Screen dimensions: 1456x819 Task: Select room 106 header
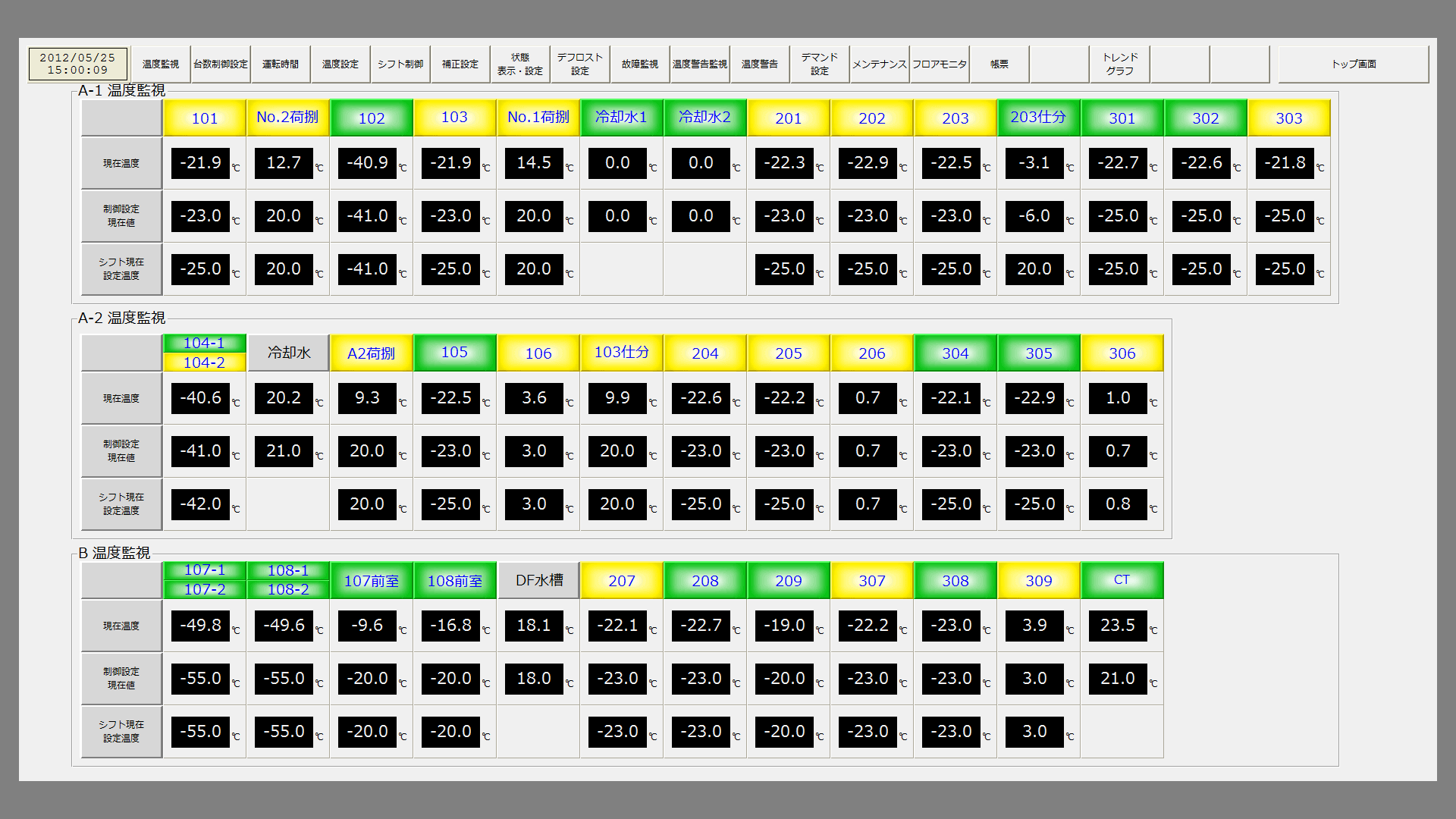coord(538,353)
